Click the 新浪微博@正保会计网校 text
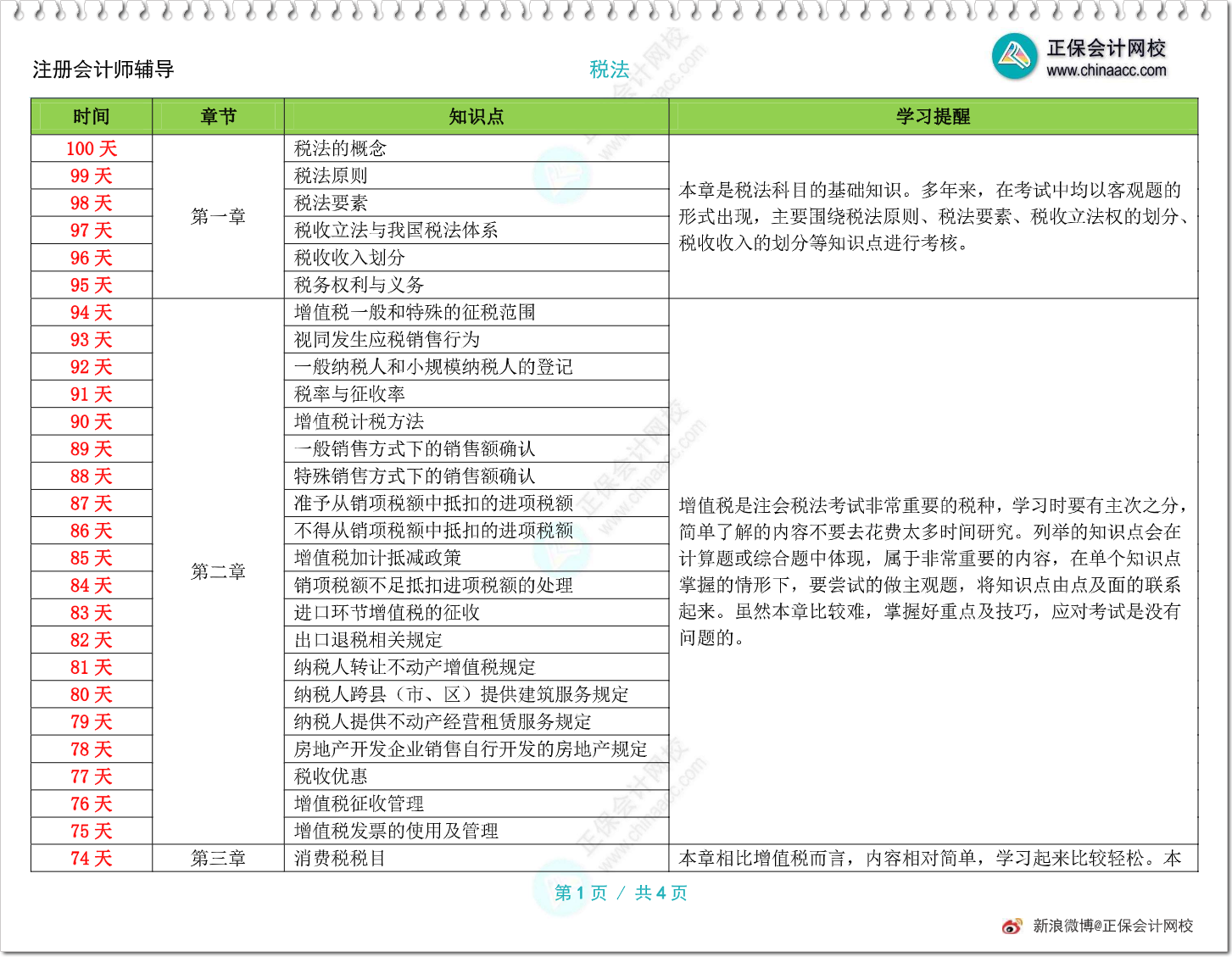 point(1112,926)
